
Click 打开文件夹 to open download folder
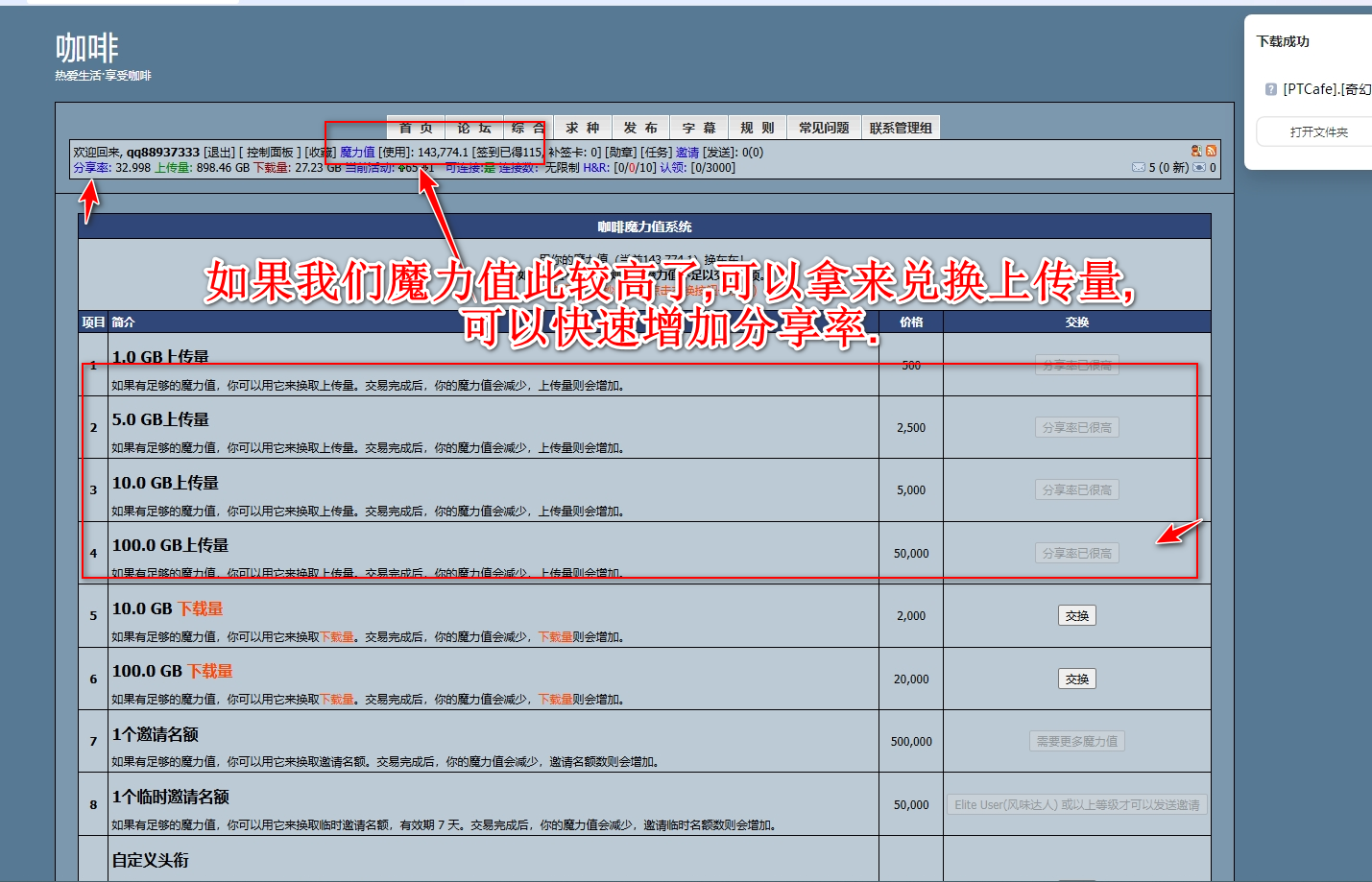pyautogui.click(x=1318, y=131)
